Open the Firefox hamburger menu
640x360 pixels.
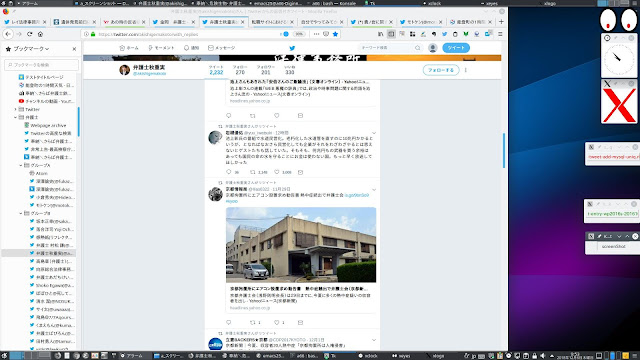pos(500,34)
